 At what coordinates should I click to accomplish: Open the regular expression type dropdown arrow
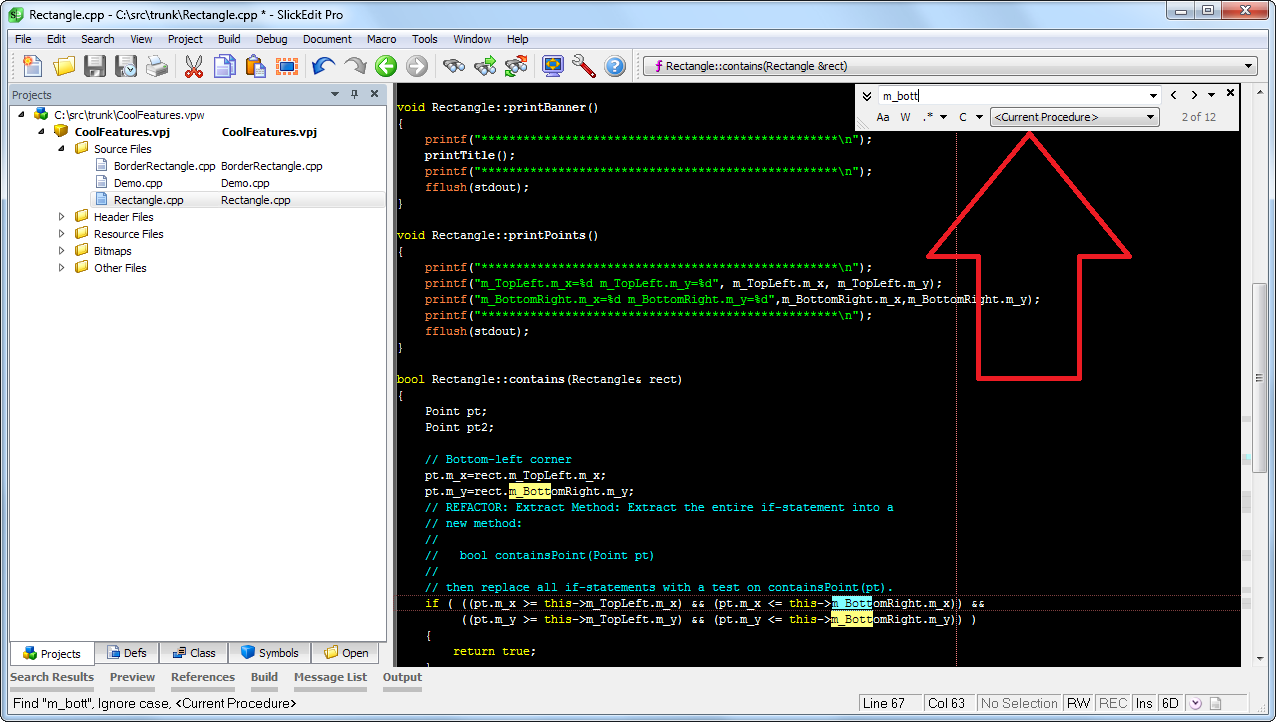pyautogui.click(x=944, y=117)
